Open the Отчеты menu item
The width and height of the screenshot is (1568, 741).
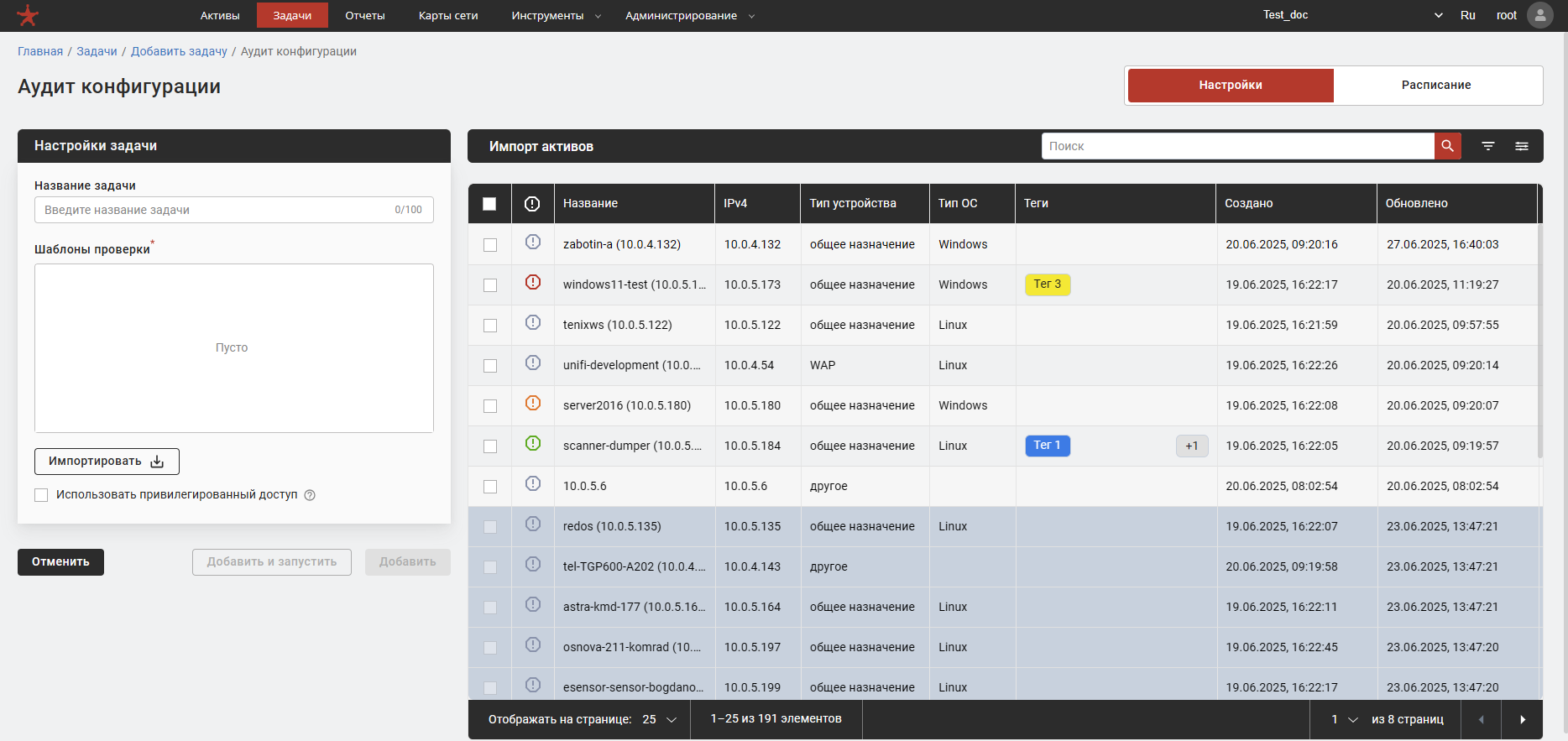click(364, 15)
